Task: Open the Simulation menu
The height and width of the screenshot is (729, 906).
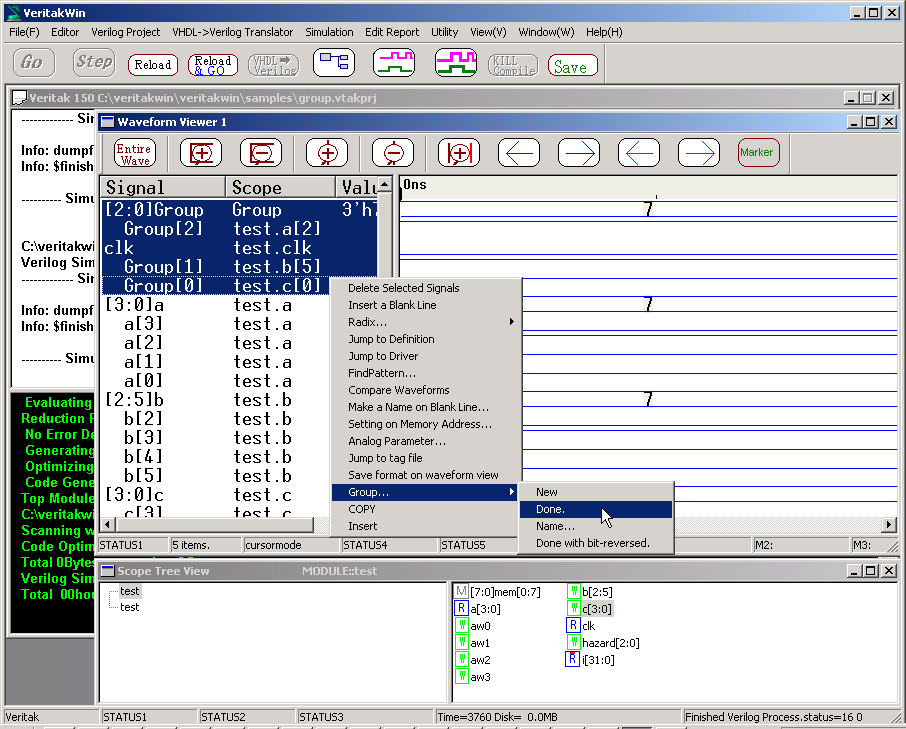Action: tap(329, 32)
